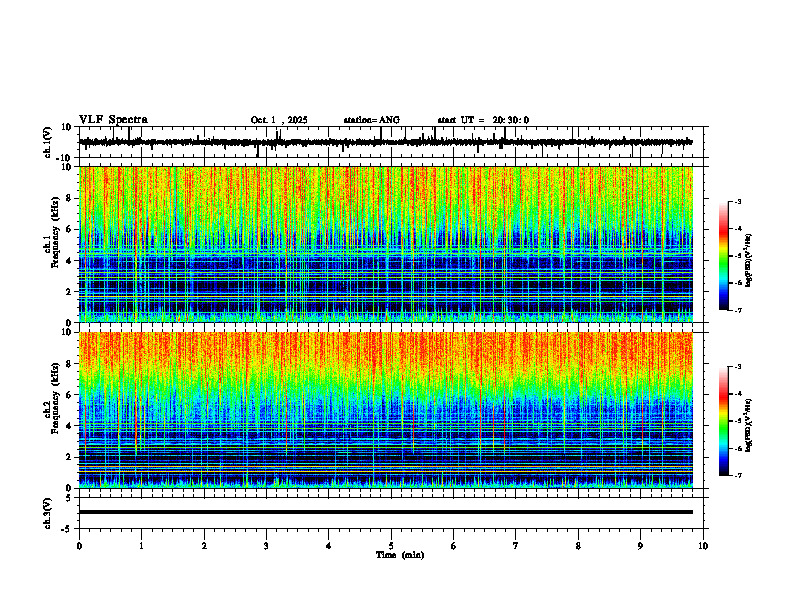Image resolution: width=792 pixels, height=612 pixels.
Task: Click the "ch.3(V)" axis label
Action: click(x=48, y=513)
